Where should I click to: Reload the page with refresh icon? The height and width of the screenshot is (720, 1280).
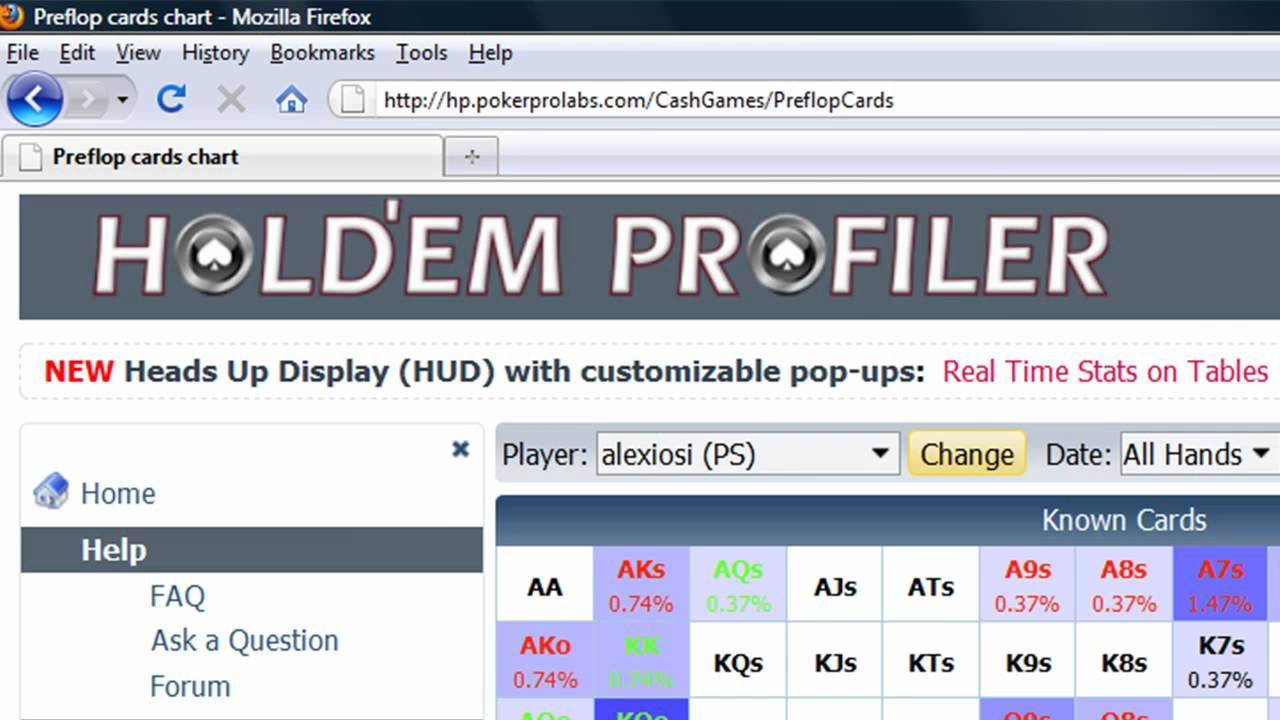tap(172, 99)
